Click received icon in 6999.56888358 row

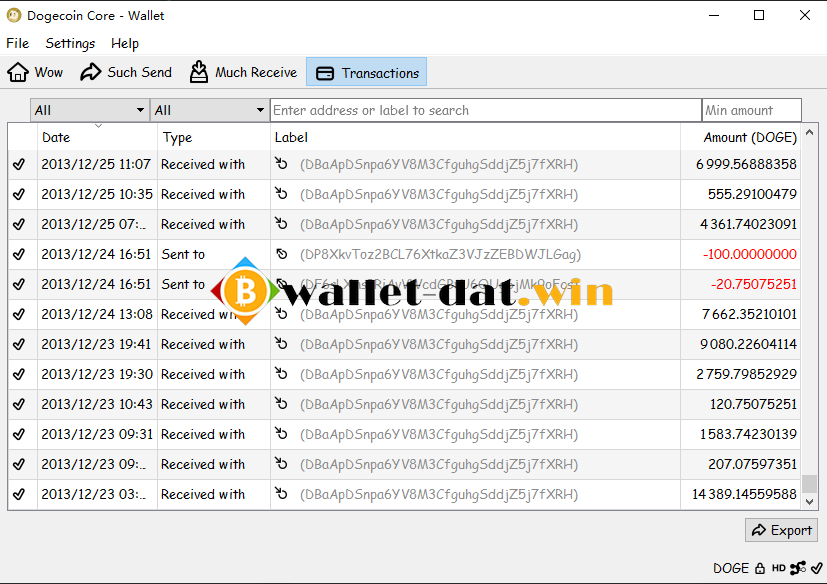coord(281,164)
